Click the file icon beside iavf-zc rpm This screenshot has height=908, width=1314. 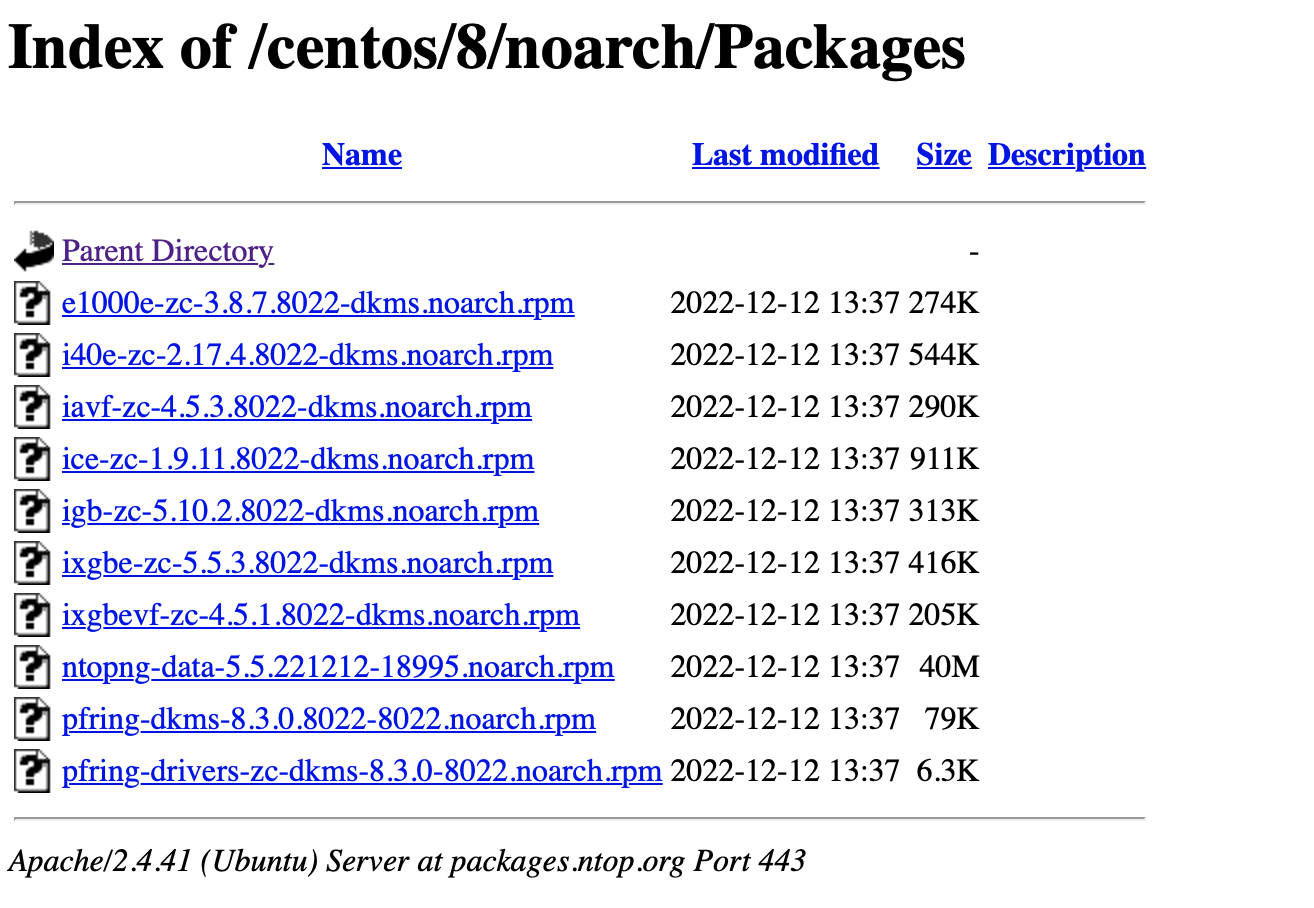tap(31, 407)
